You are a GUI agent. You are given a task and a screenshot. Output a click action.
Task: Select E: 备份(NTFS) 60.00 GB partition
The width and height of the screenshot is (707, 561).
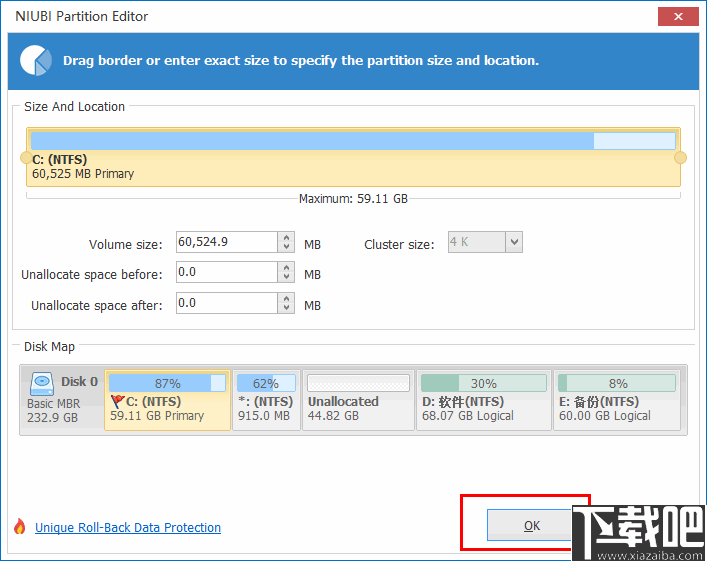coord(617,400)
